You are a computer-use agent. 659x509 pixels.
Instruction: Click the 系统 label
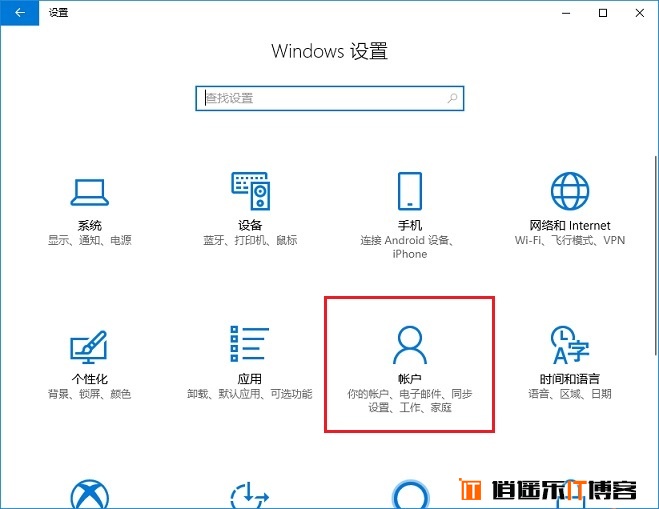click(x=90, y=226)
